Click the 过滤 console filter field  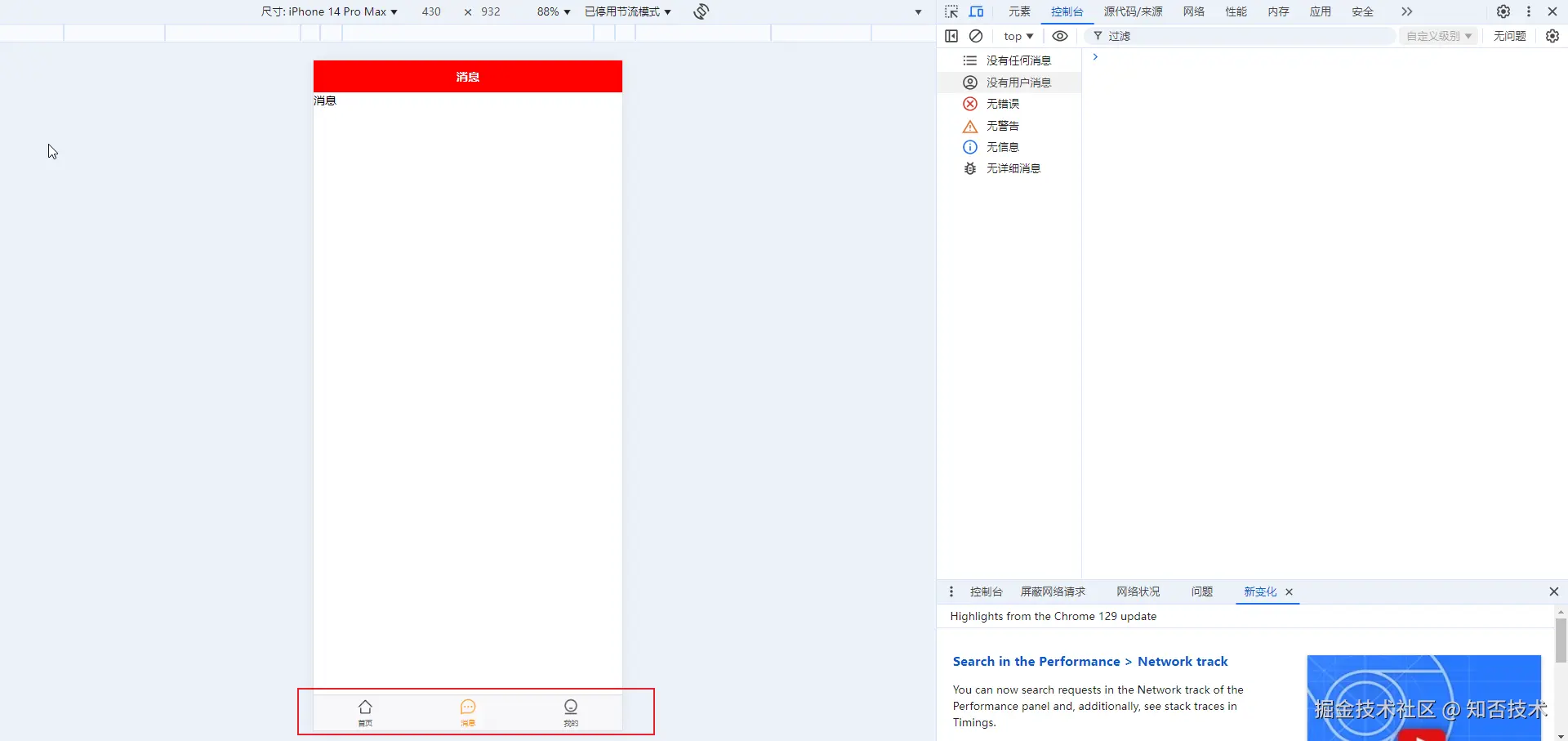pyautogui.click(x=1241, y=36)
